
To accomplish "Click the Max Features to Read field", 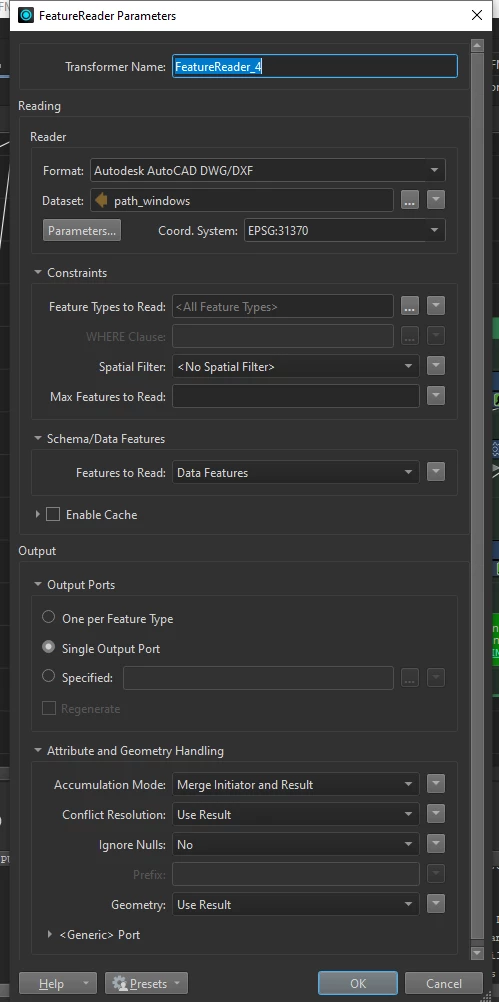I will pos(296,396).
